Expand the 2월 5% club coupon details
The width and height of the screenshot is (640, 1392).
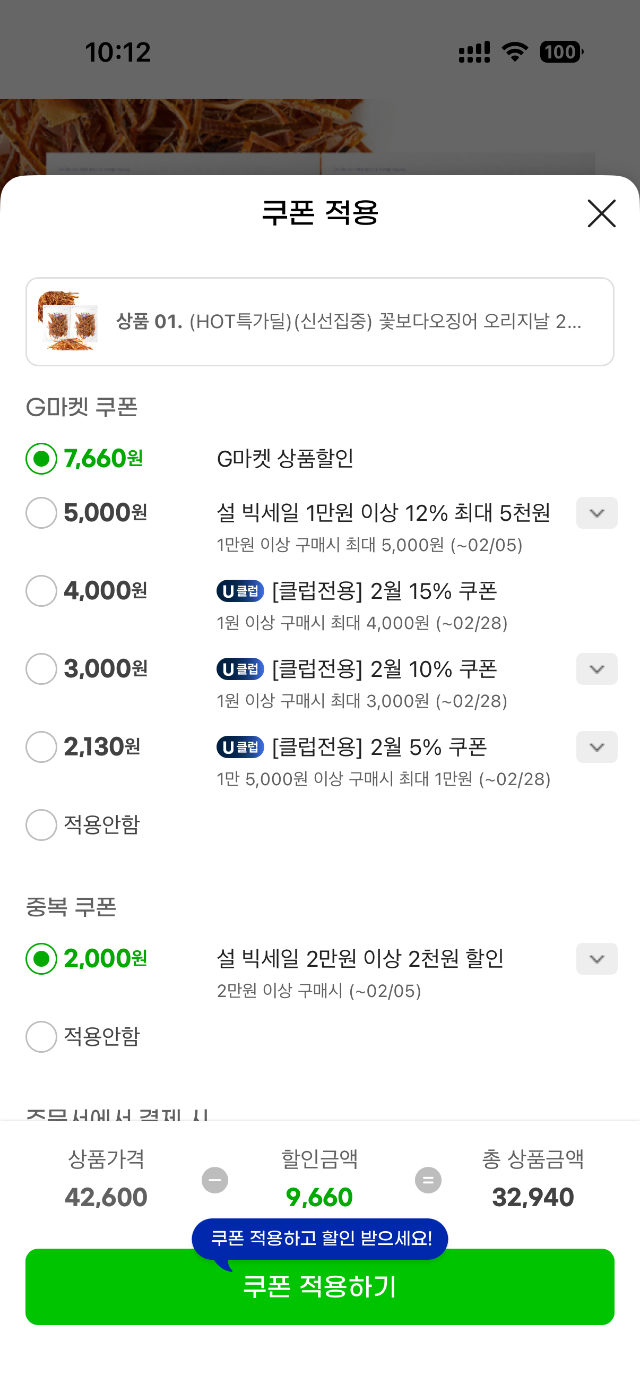[x=597, y=747]
